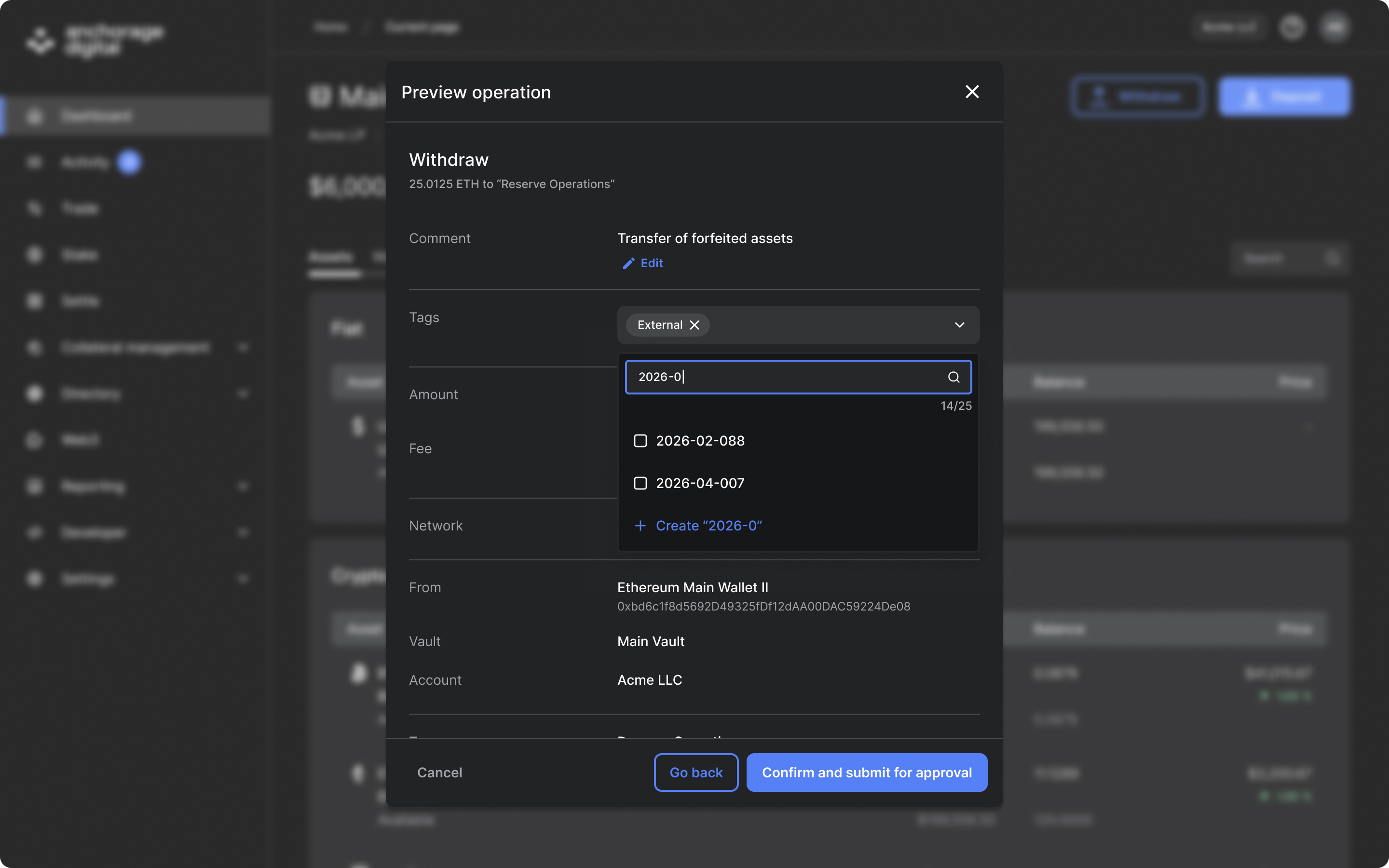1389x868 pixels.
Task: Click the plus icon beside Create tag
Action: (640, 526)
